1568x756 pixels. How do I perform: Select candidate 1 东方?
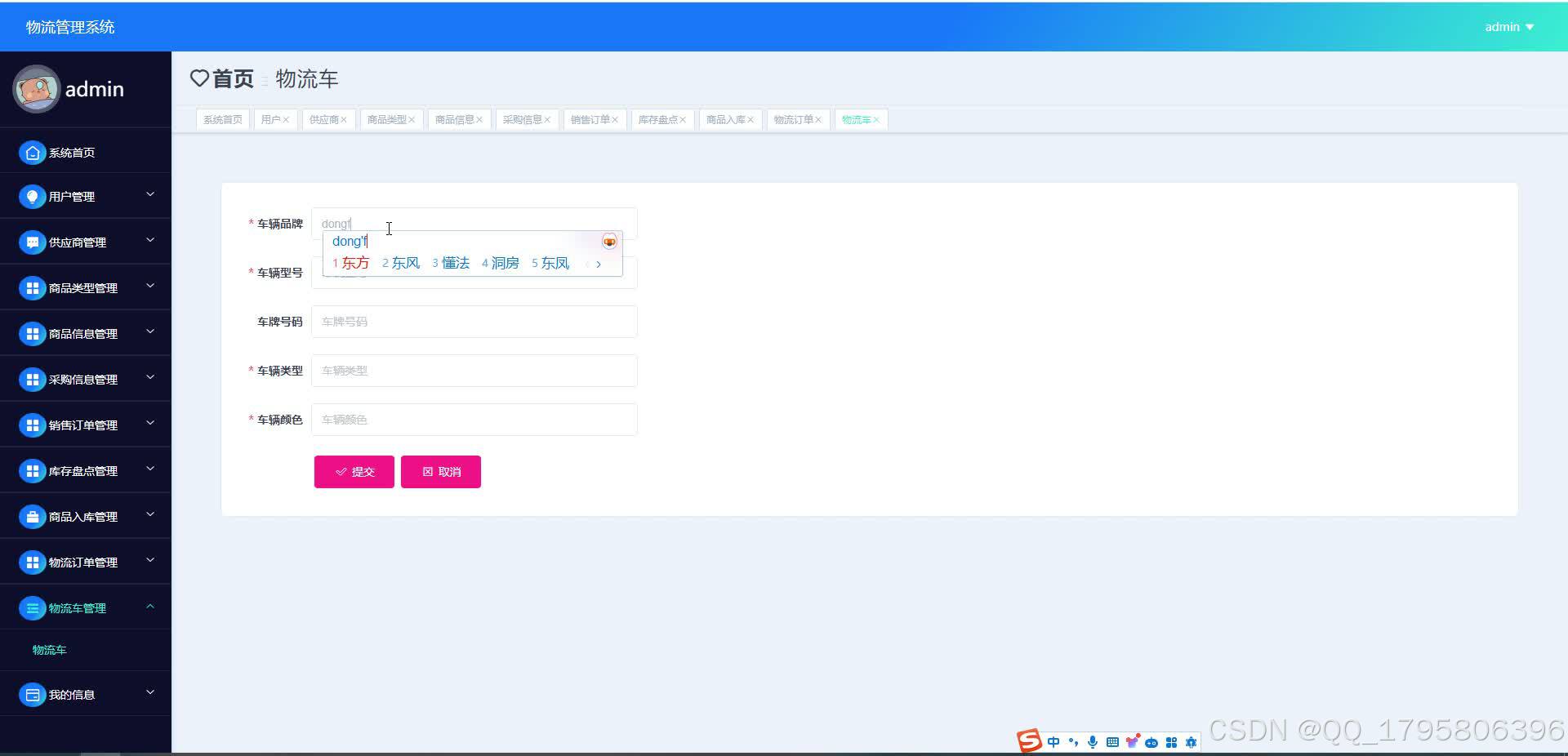(x=351, y=263)
